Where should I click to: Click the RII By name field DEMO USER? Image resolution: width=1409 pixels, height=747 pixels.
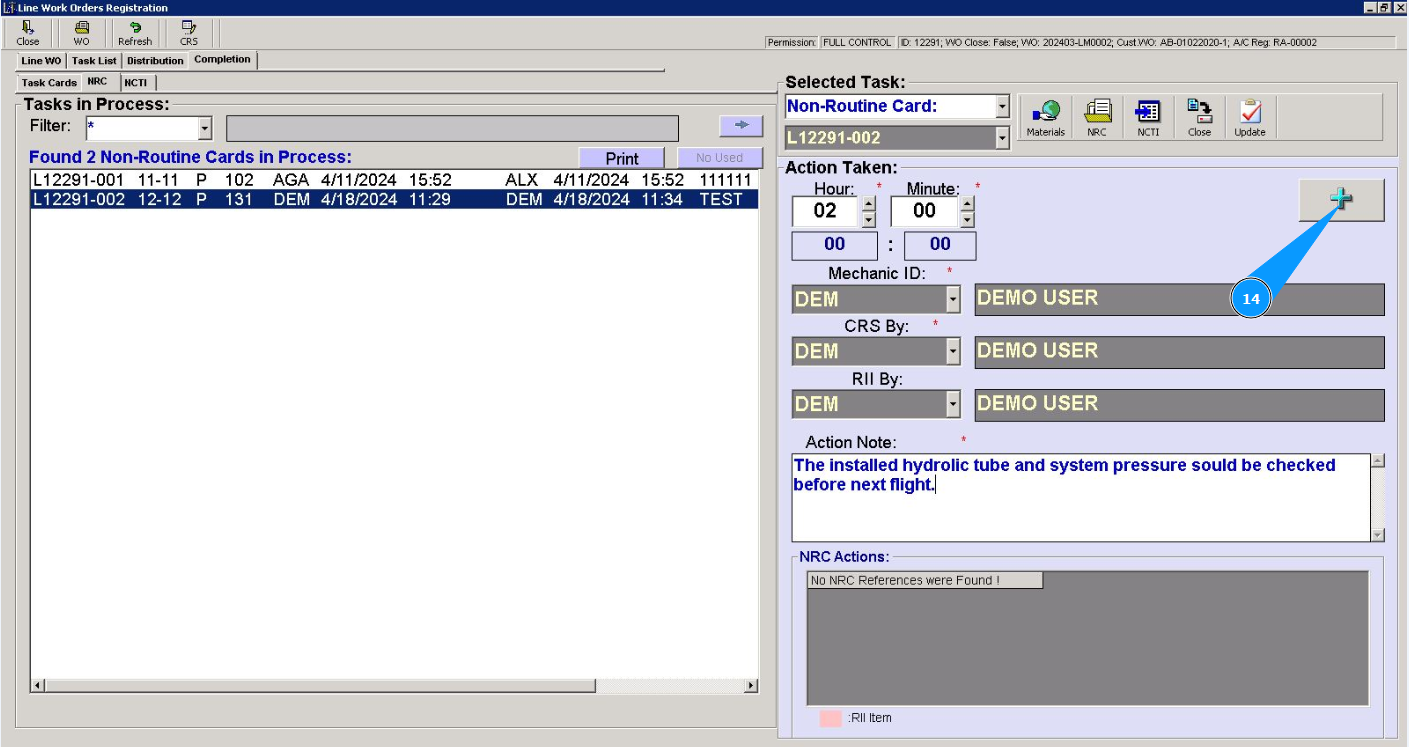pyautogui.click(x=1180, y=405)
